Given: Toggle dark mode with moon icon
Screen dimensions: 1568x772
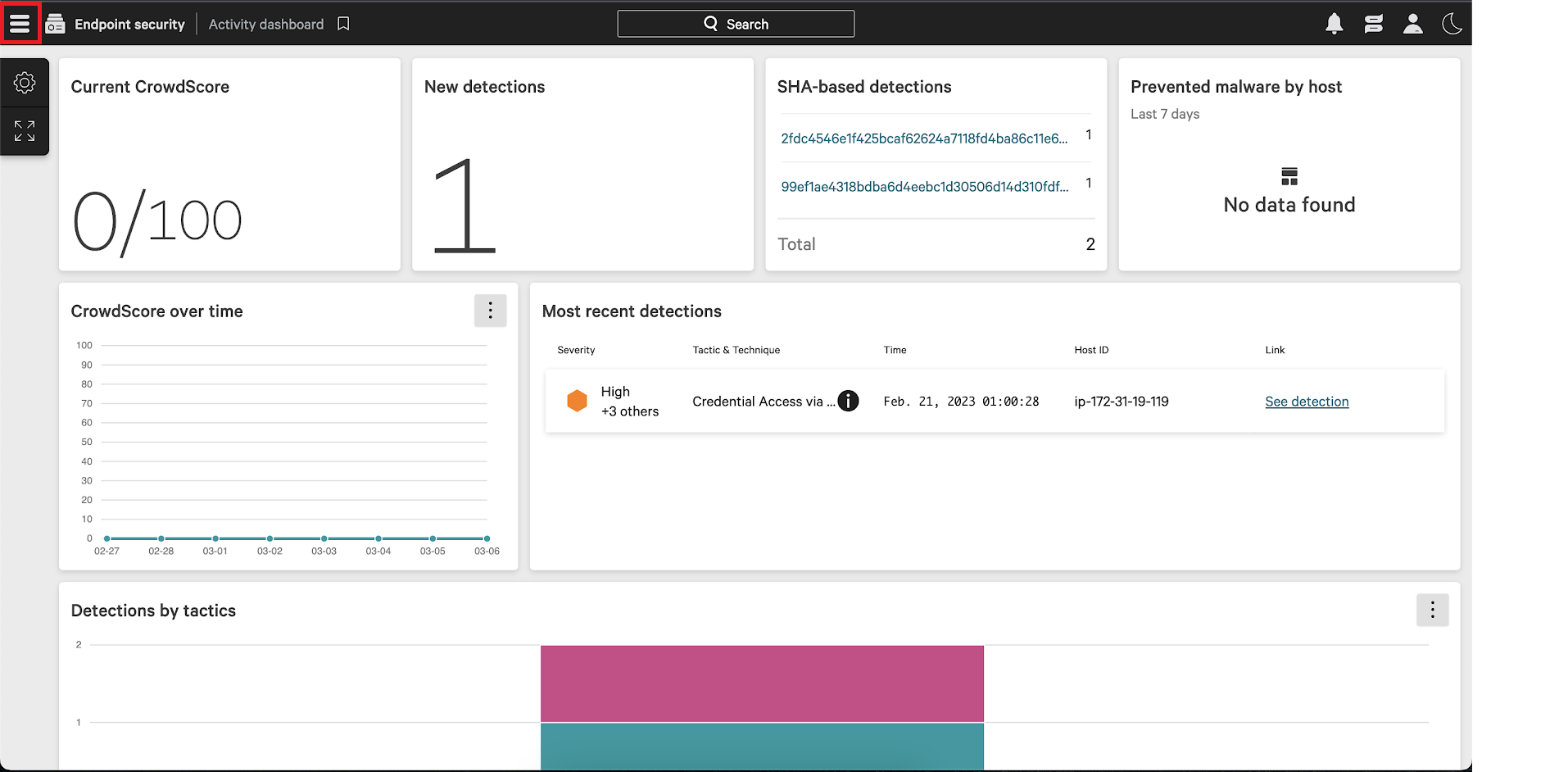Looking at the screenshot, I should click(1452, 24).
